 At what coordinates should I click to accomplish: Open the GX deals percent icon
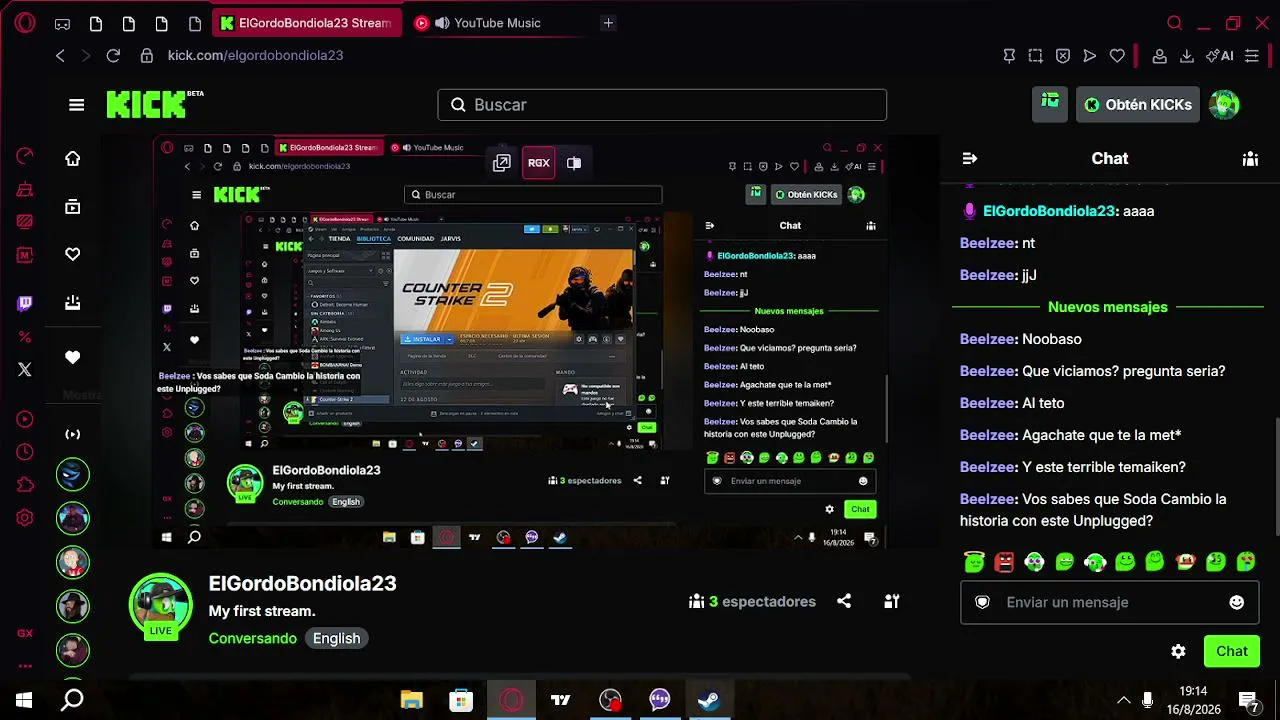click(x=25, y=337)
